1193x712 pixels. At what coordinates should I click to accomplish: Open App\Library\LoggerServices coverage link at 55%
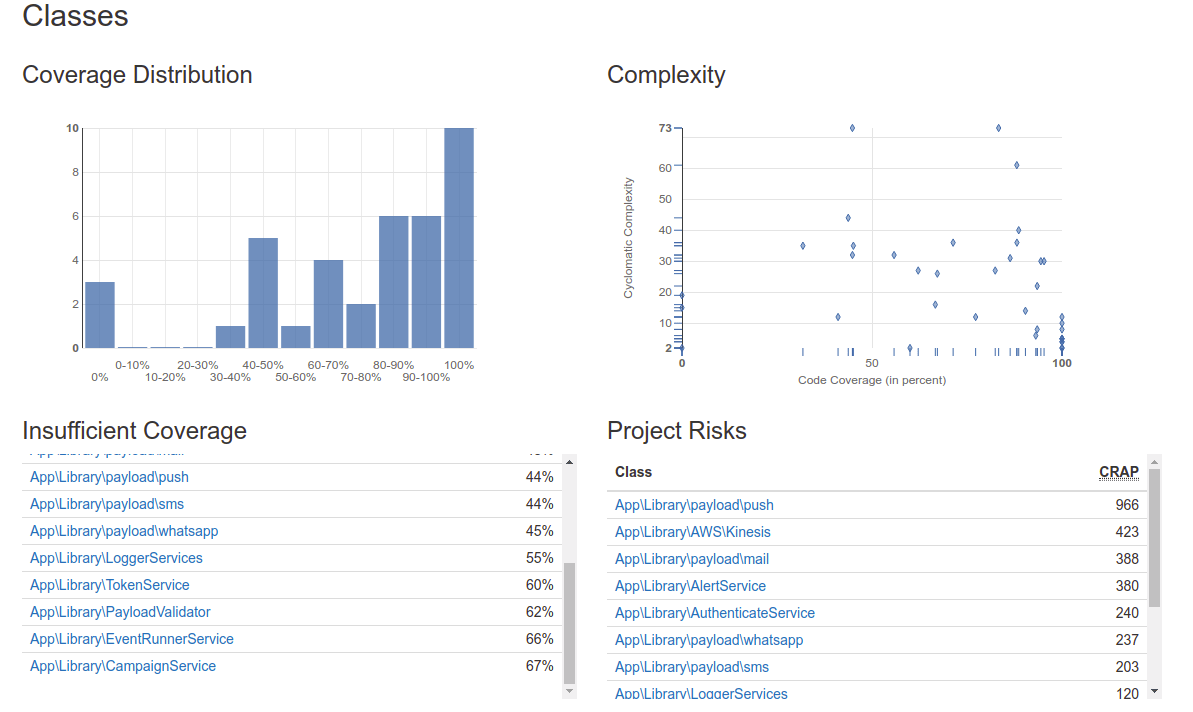pos(116,558)
